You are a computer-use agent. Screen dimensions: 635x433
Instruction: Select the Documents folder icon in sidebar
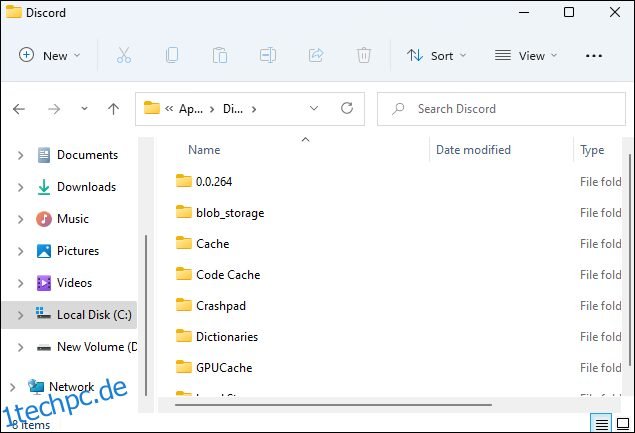(44, 155)
